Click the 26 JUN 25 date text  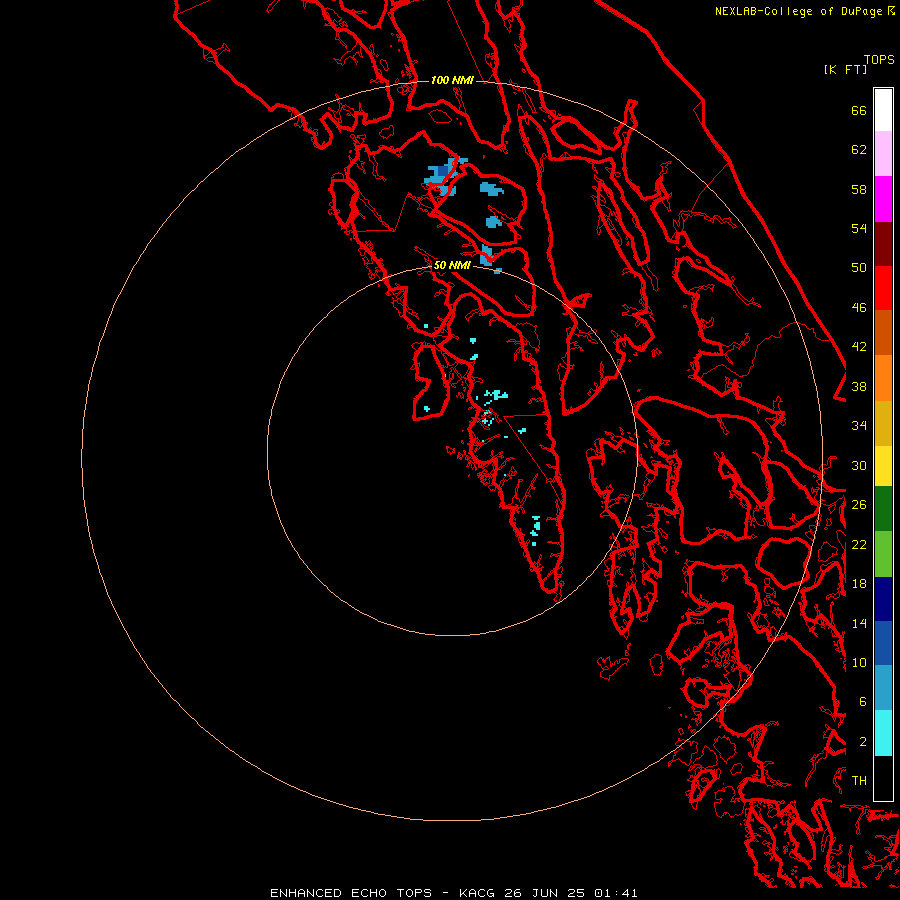coord(544,893)
